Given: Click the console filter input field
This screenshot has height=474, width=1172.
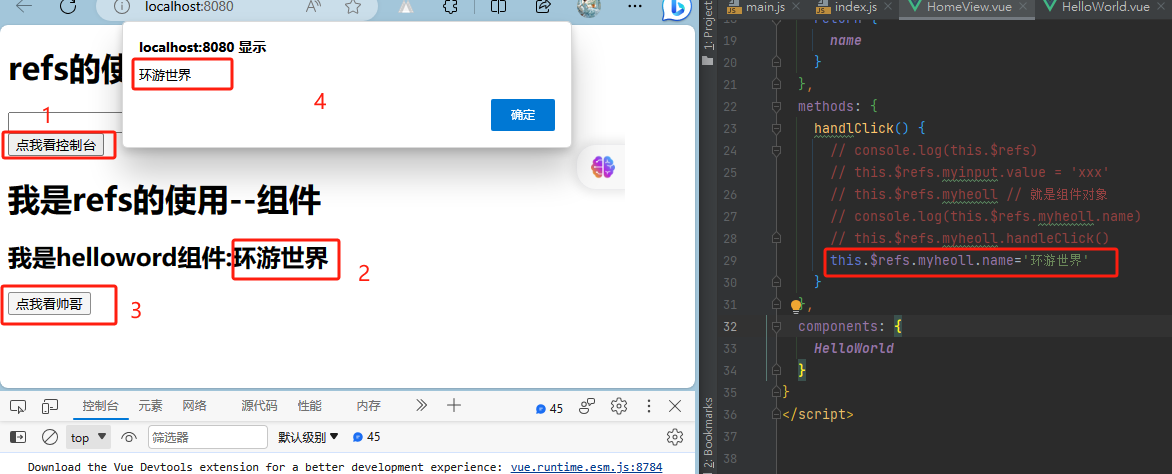Looking at the screenshot, I should point(208,437).
